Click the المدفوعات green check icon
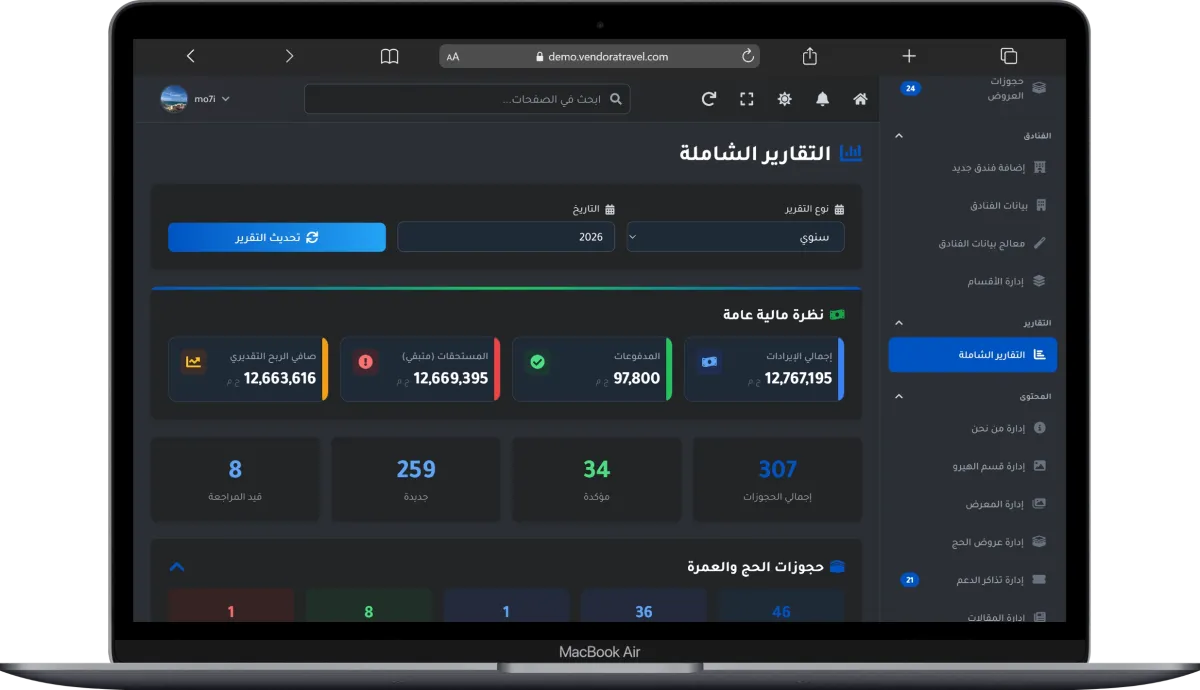This screenshot has height=690, width=1200. click(537, 362)
